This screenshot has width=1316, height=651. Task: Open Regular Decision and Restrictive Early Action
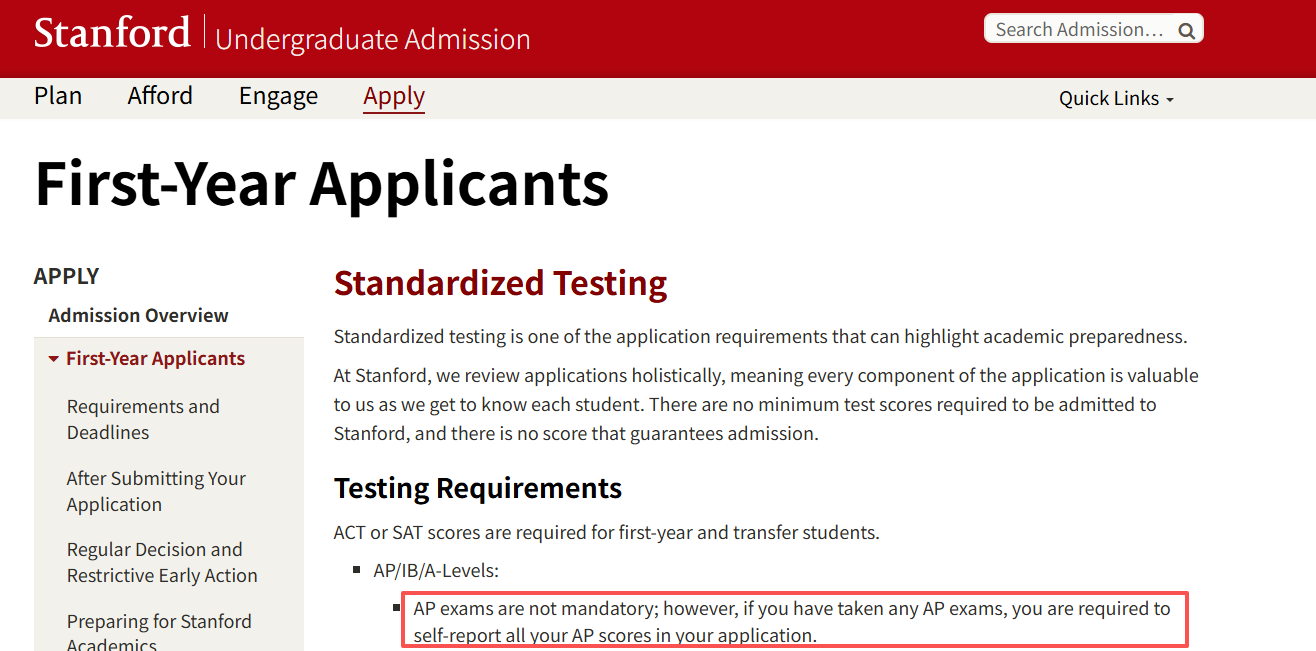tap(162, 562)
